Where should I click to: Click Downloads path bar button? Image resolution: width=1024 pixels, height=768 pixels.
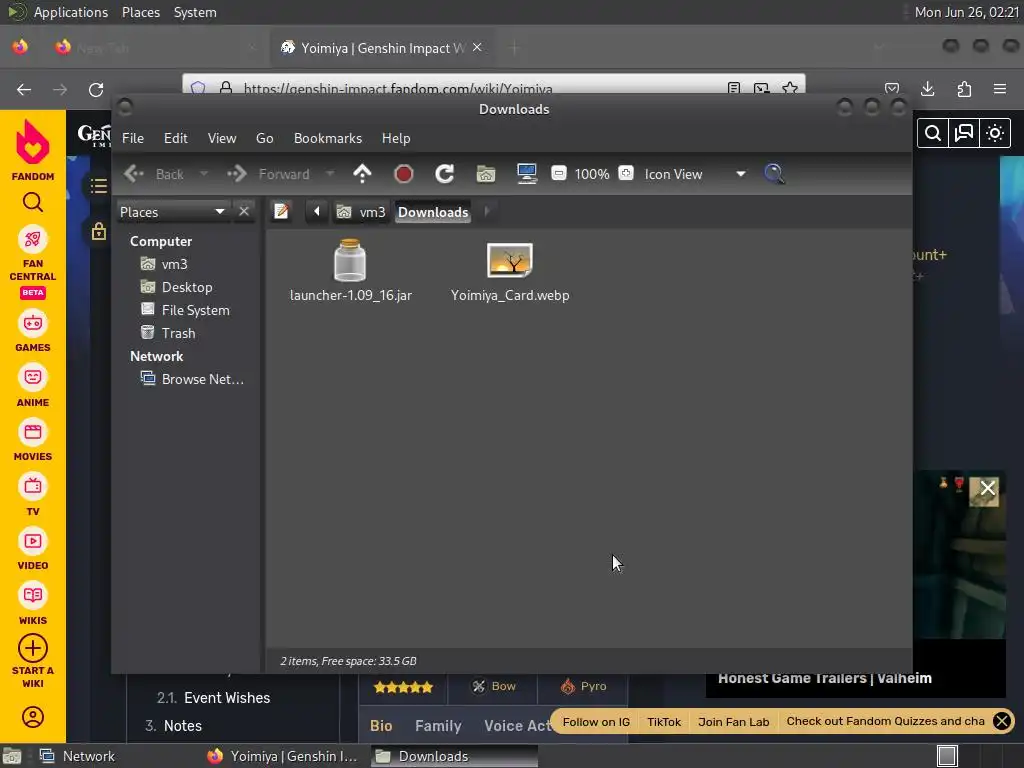pos(433,212)
